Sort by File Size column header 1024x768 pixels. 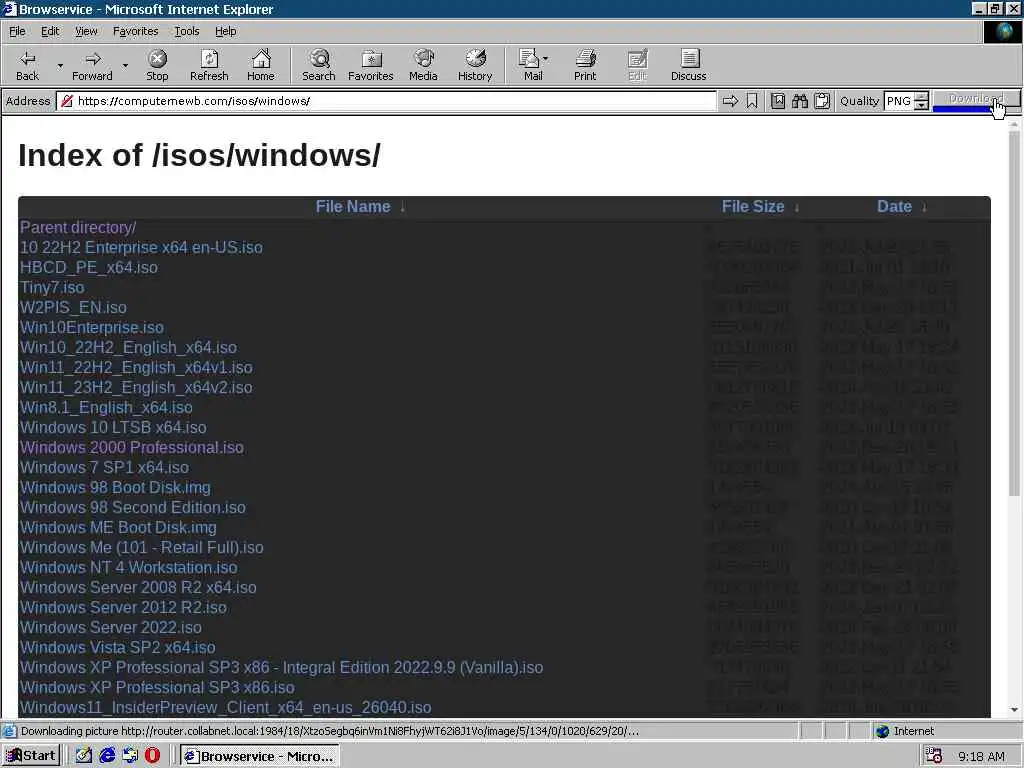coord(752,206)
